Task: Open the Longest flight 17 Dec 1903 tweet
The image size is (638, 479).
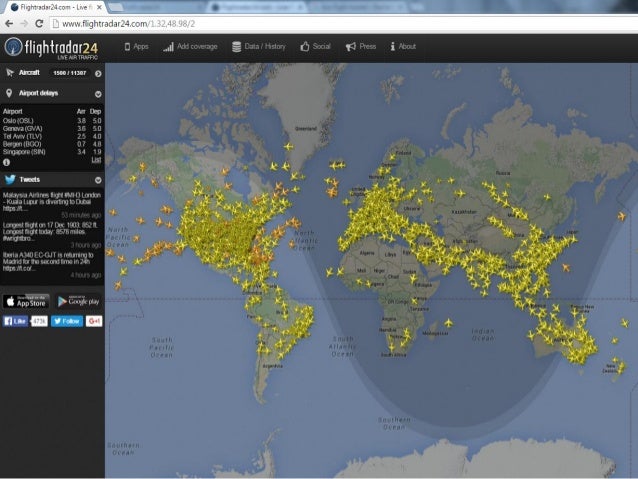Action: (50, 232)
